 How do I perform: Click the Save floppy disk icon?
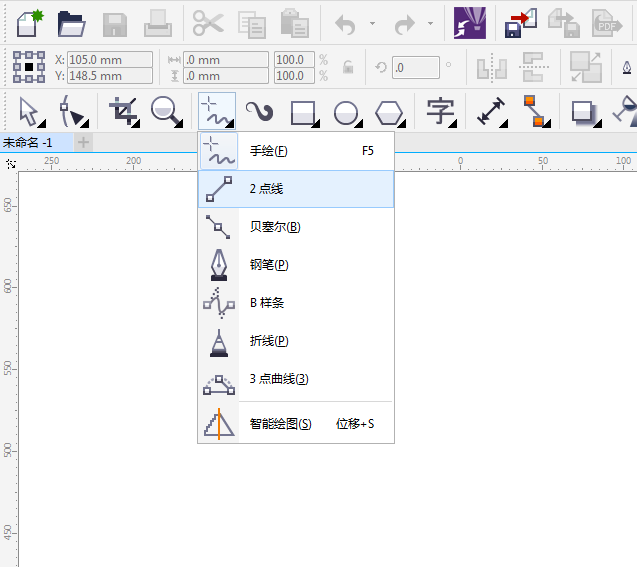(x=115, y=25)
